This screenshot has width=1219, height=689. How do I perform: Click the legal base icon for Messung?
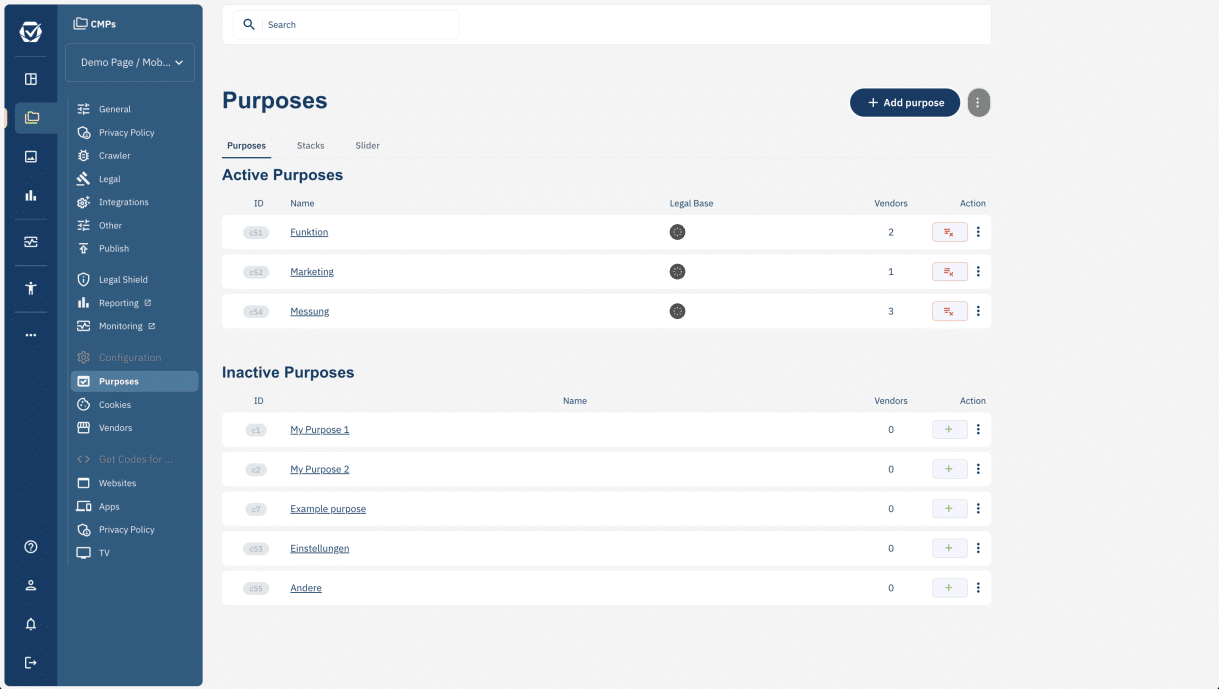pos(677,311)
